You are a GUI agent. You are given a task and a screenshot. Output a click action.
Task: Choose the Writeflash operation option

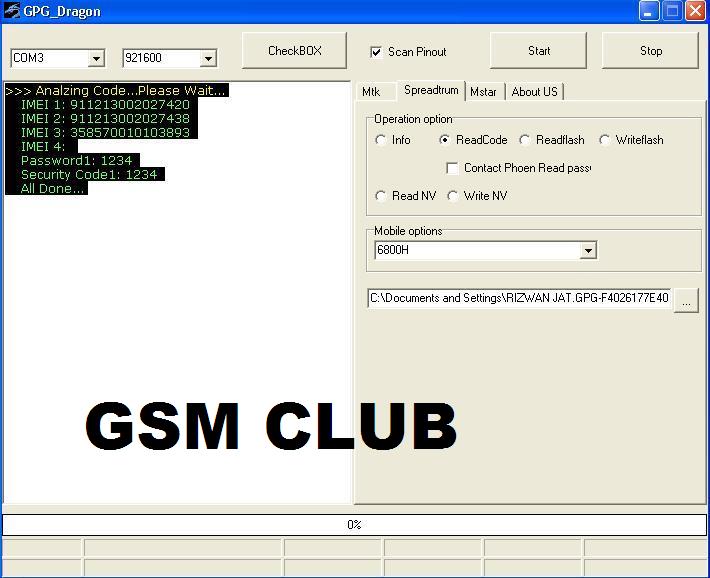point(605,140)
